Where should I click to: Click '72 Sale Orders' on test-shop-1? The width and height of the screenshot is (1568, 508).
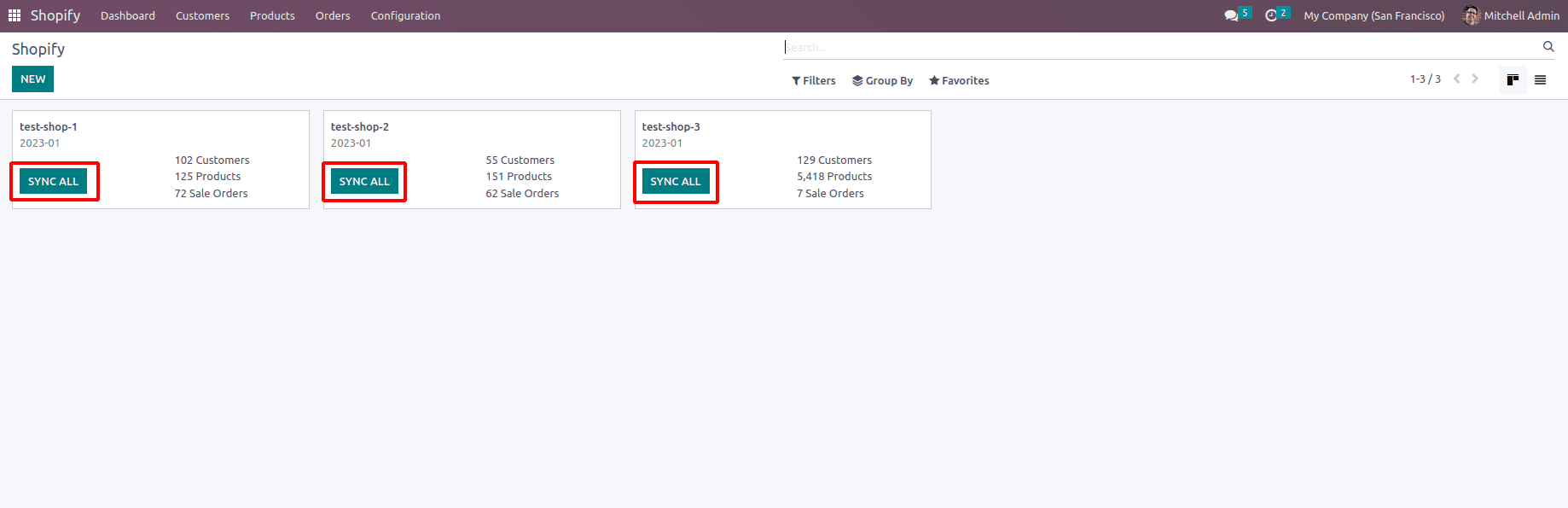tap(212, 193)
